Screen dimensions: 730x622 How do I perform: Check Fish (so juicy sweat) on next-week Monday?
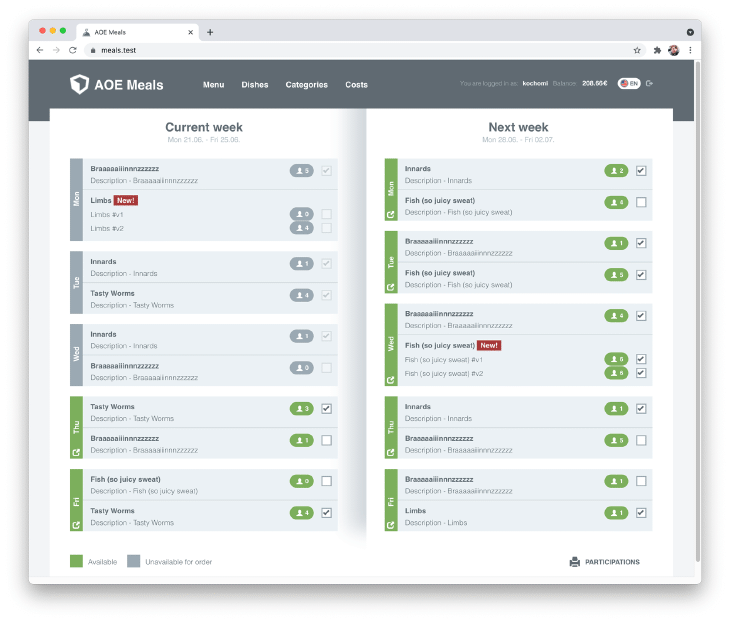(x=641, y=202)
